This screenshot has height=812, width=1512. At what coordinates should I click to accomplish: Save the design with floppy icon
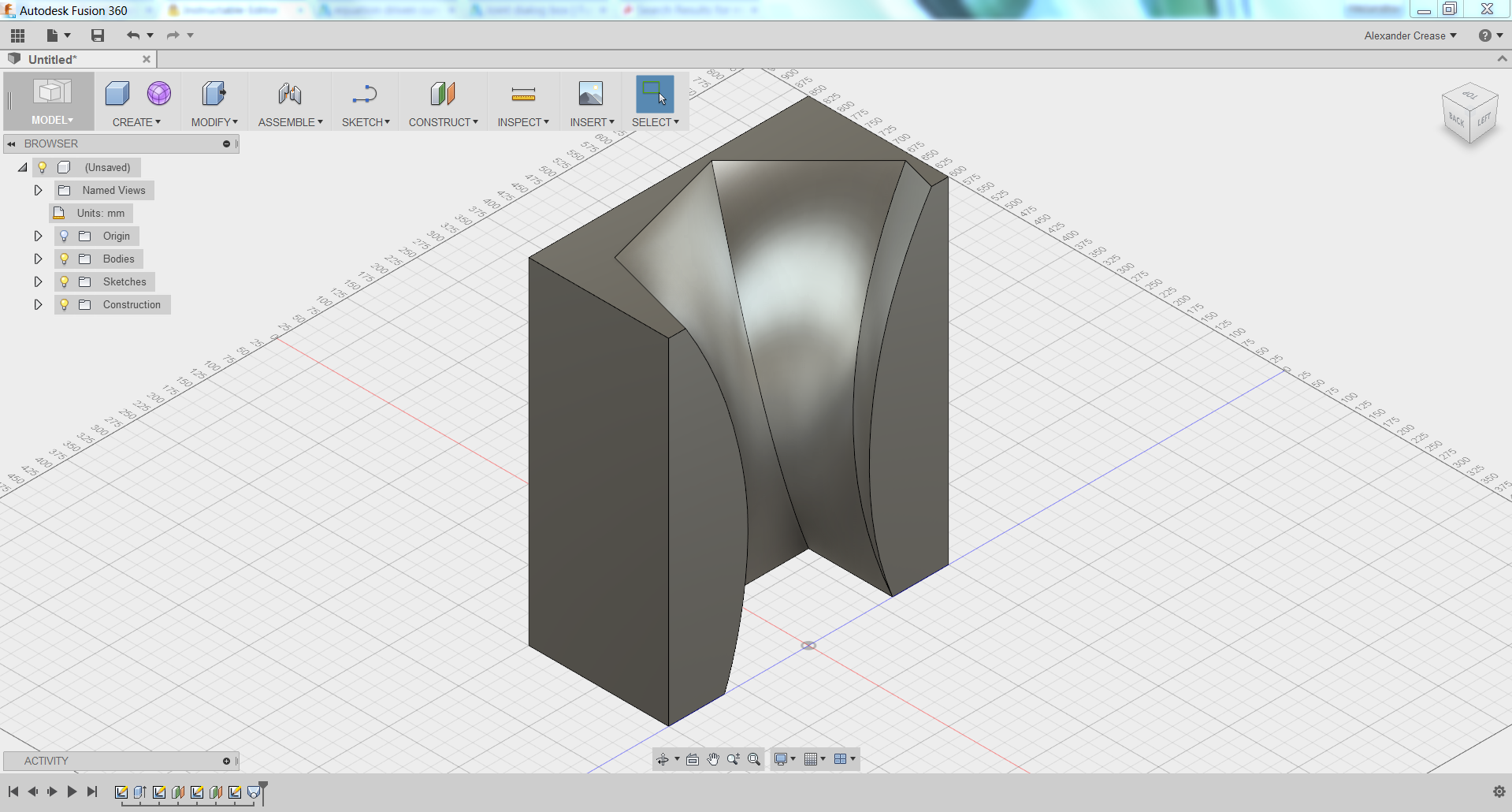tap(98, 35)
